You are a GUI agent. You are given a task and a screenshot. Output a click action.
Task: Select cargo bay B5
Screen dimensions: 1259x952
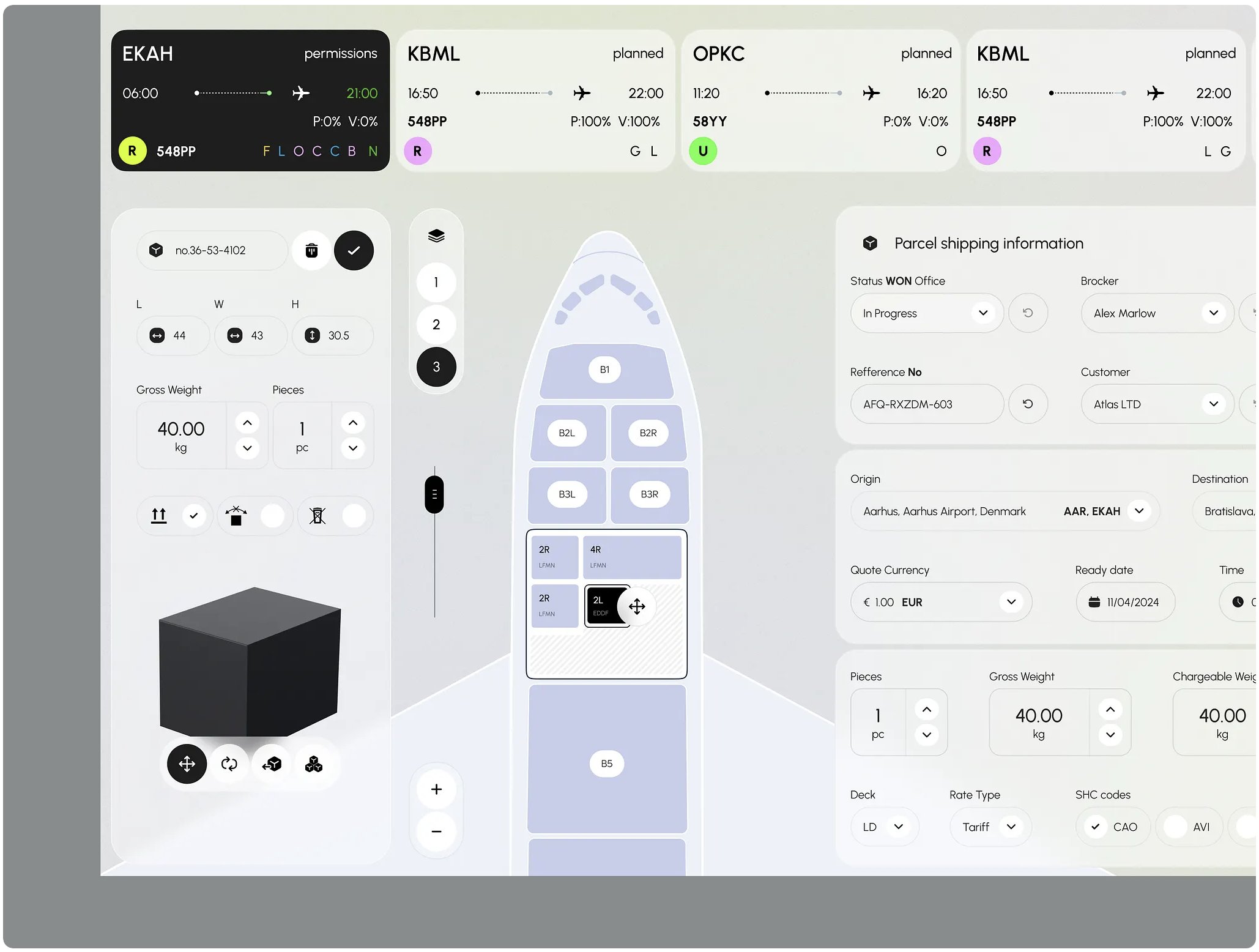606,764
